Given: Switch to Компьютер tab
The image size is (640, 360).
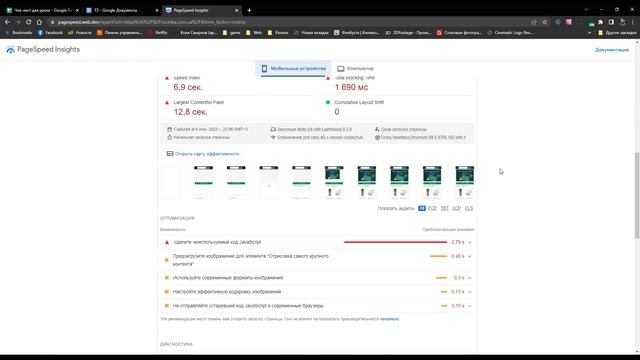Looking at the screenshot, I should click(355, 69).
